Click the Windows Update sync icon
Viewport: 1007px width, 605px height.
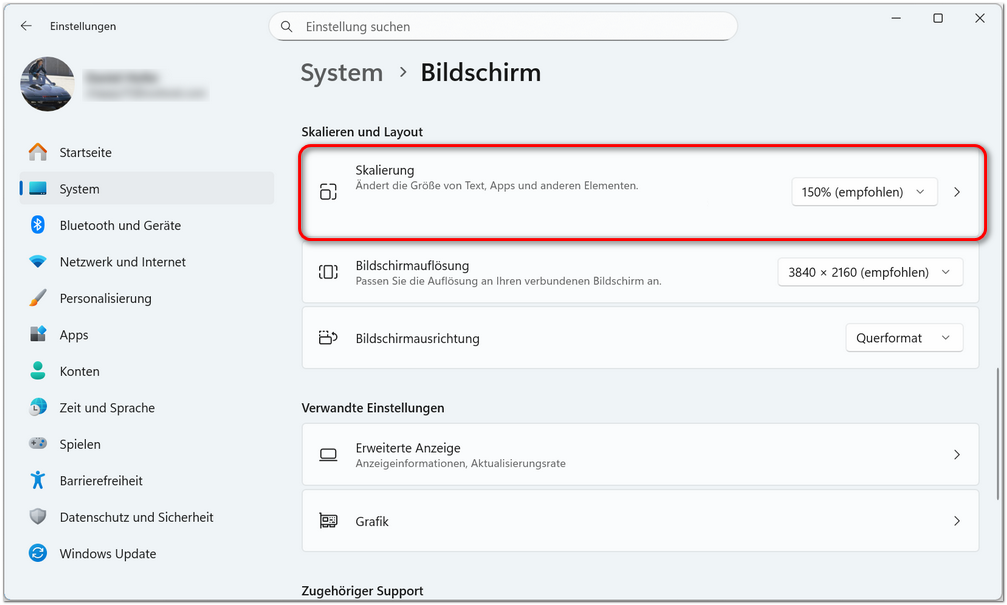(38, 553)
